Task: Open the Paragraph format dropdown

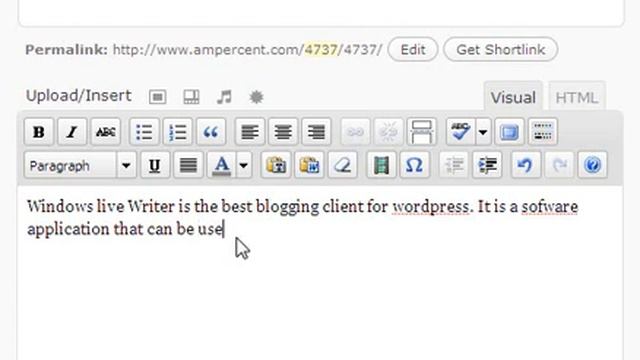Action: [x=80, y=165]
